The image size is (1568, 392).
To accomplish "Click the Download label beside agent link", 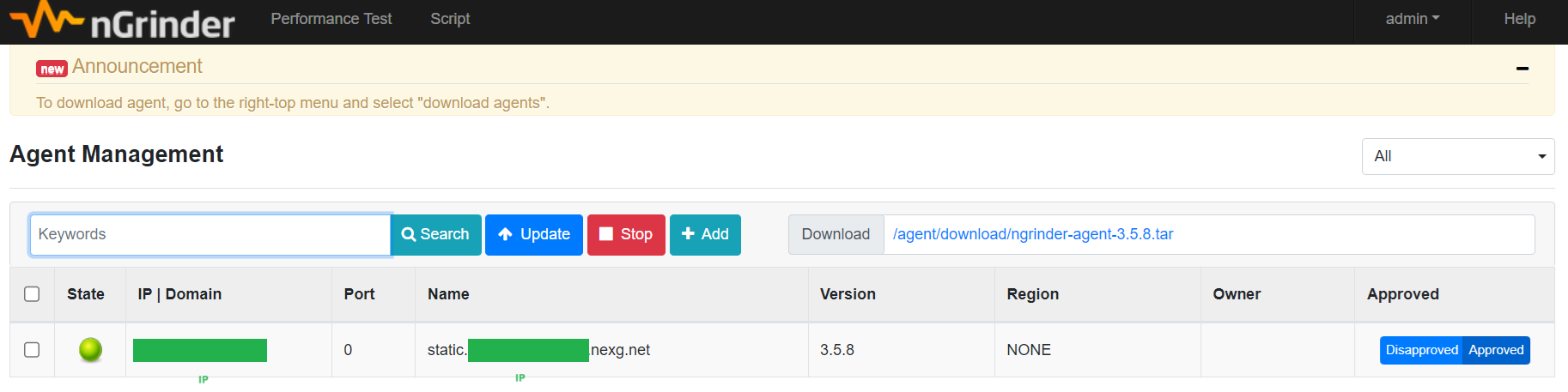I will tap(836, 234).
